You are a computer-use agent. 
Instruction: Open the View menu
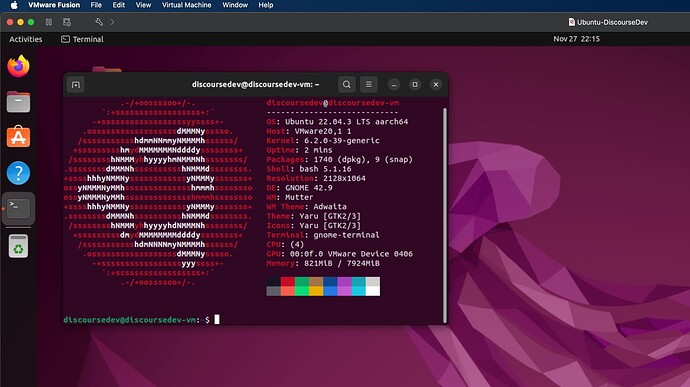(x=143, y=5)
